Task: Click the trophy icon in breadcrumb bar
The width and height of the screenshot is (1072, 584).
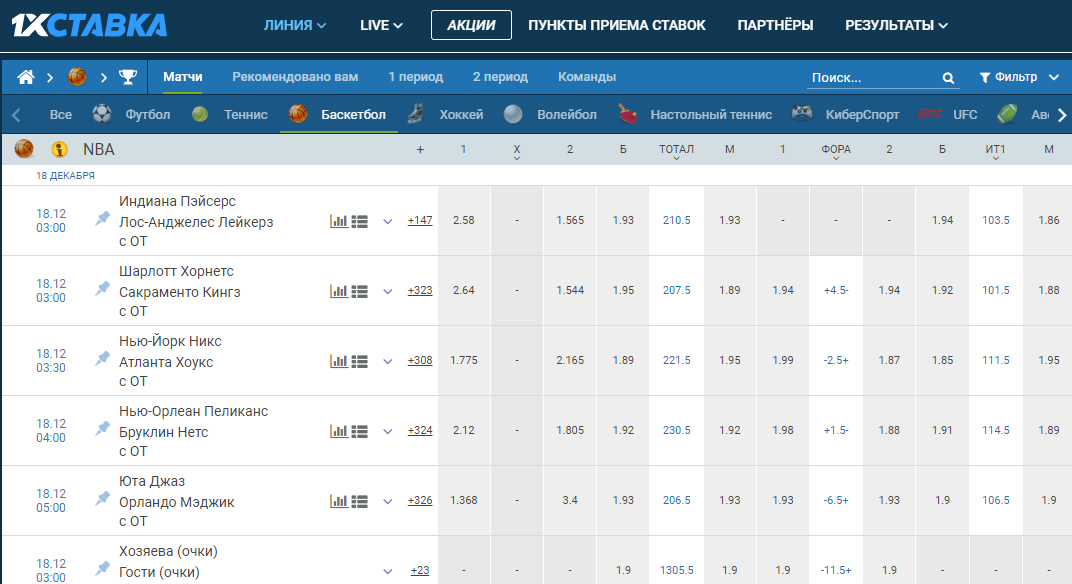Action: 128,77
